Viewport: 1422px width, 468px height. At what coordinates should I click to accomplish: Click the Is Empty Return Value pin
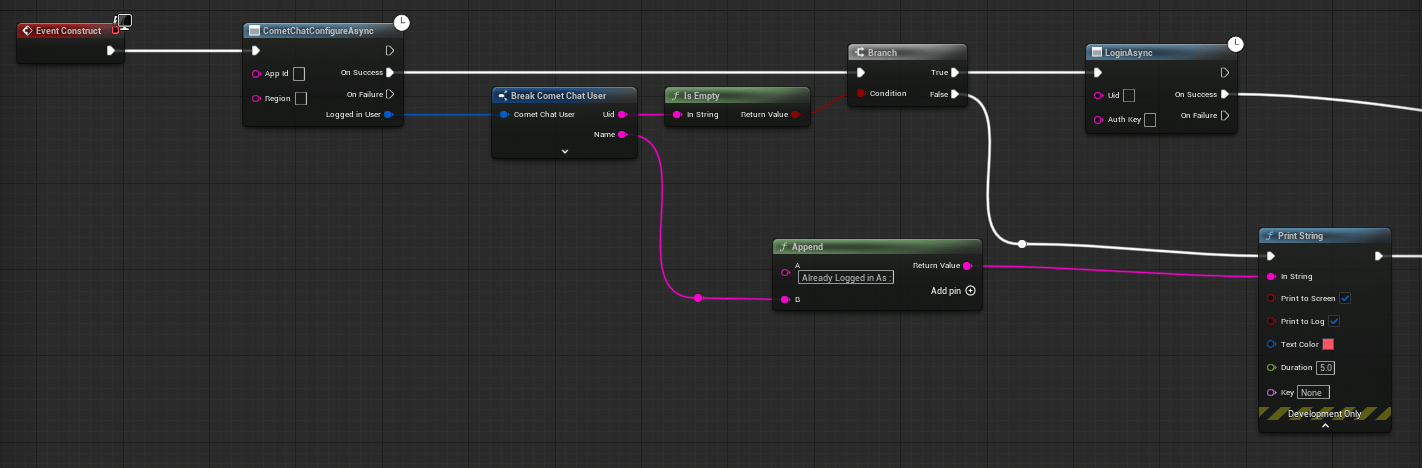(796, 114)
